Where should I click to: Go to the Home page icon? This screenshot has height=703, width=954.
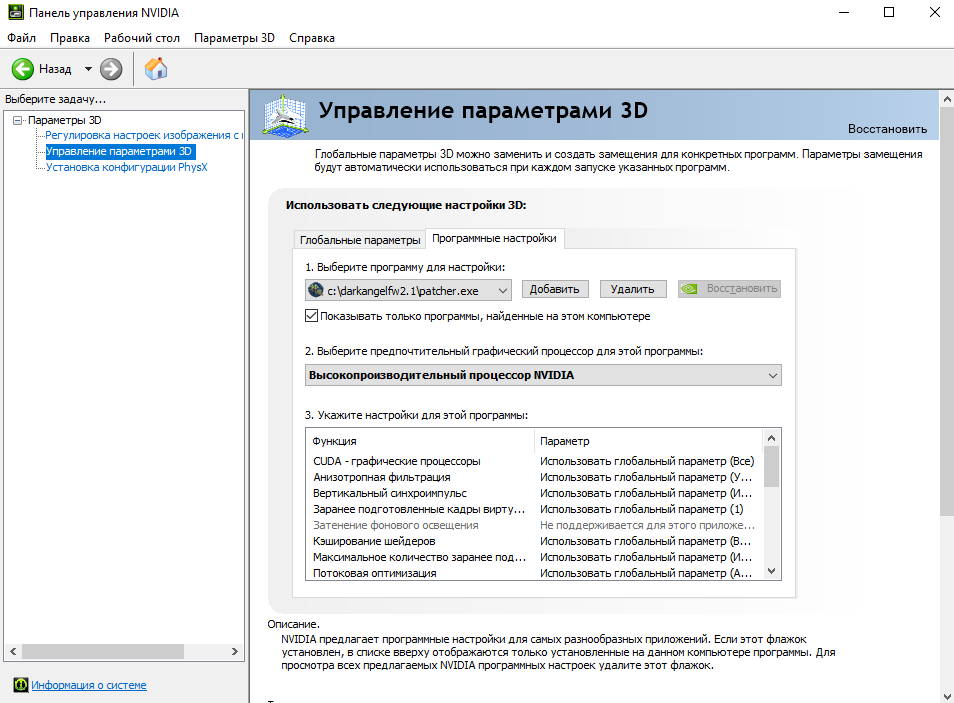[x=156, y=69]
